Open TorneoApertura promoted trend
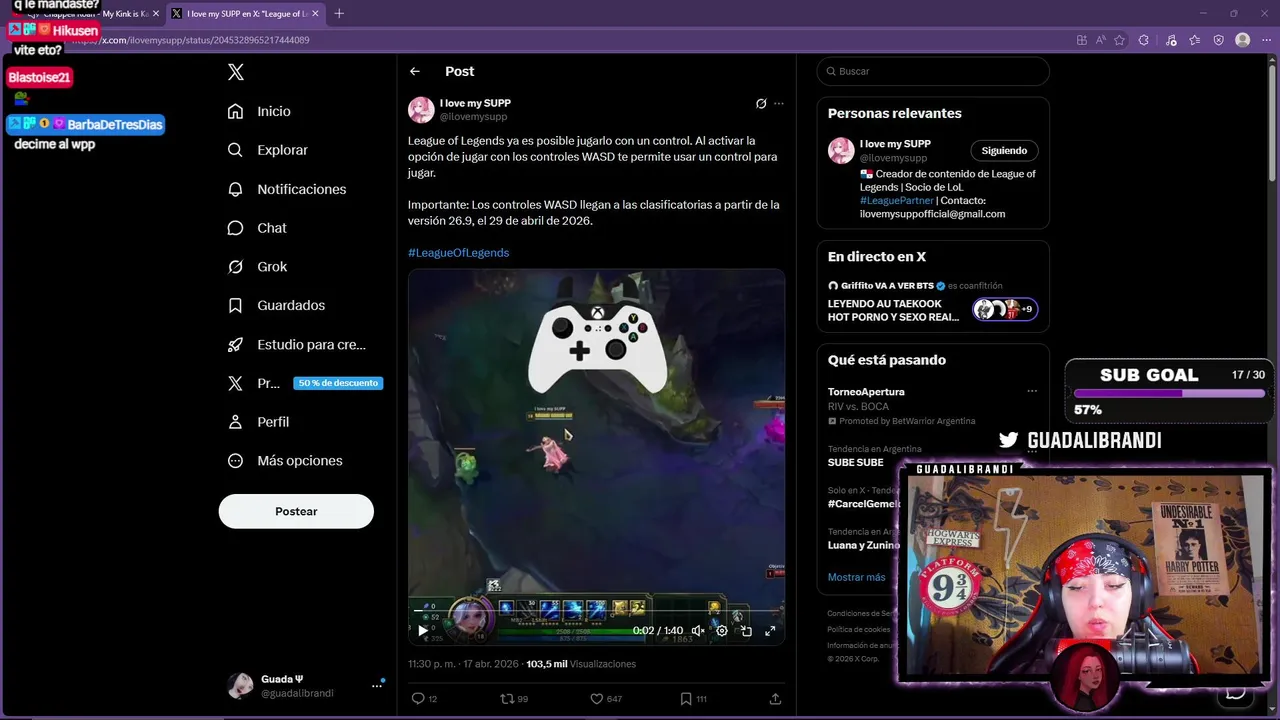 [866, 392]
